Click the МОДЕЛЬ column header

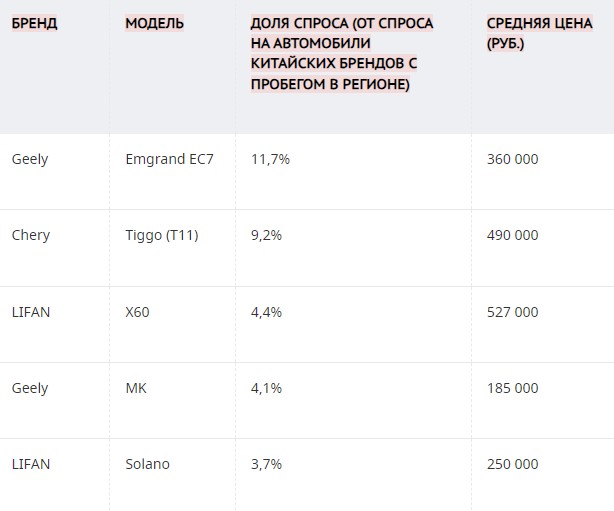point(154,23)
